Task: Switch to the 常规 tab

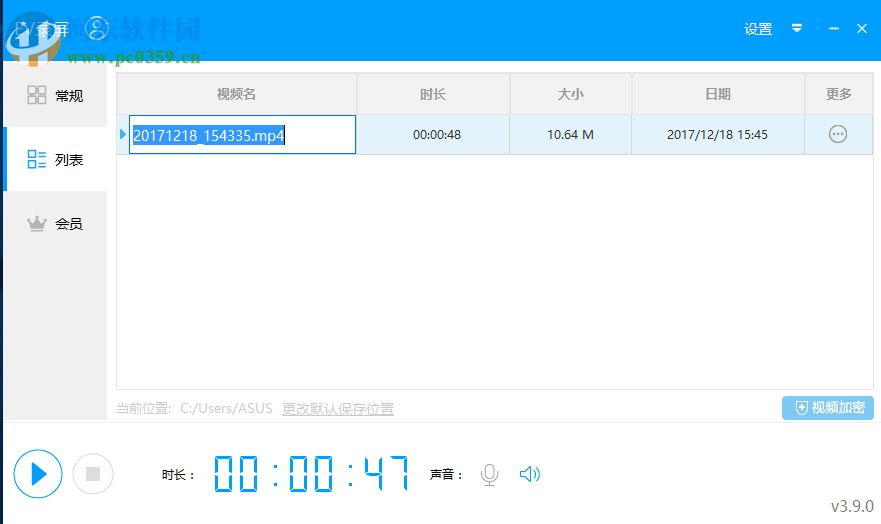Action: [x=55, y=95]
